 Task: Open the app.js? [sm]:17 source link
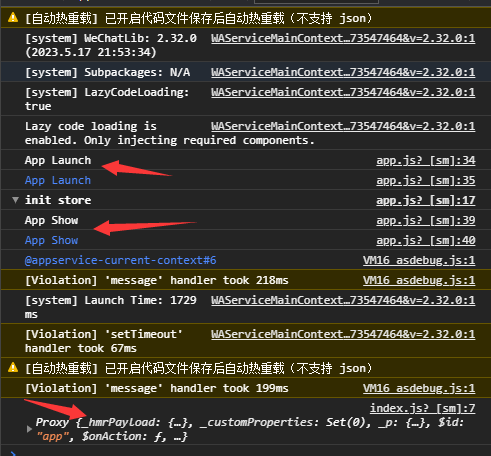[426, 200]
